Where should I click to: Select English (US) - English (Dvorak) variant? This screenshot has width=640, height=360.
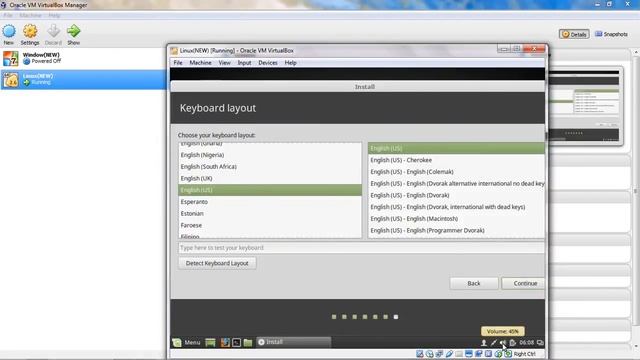[456, 195]
